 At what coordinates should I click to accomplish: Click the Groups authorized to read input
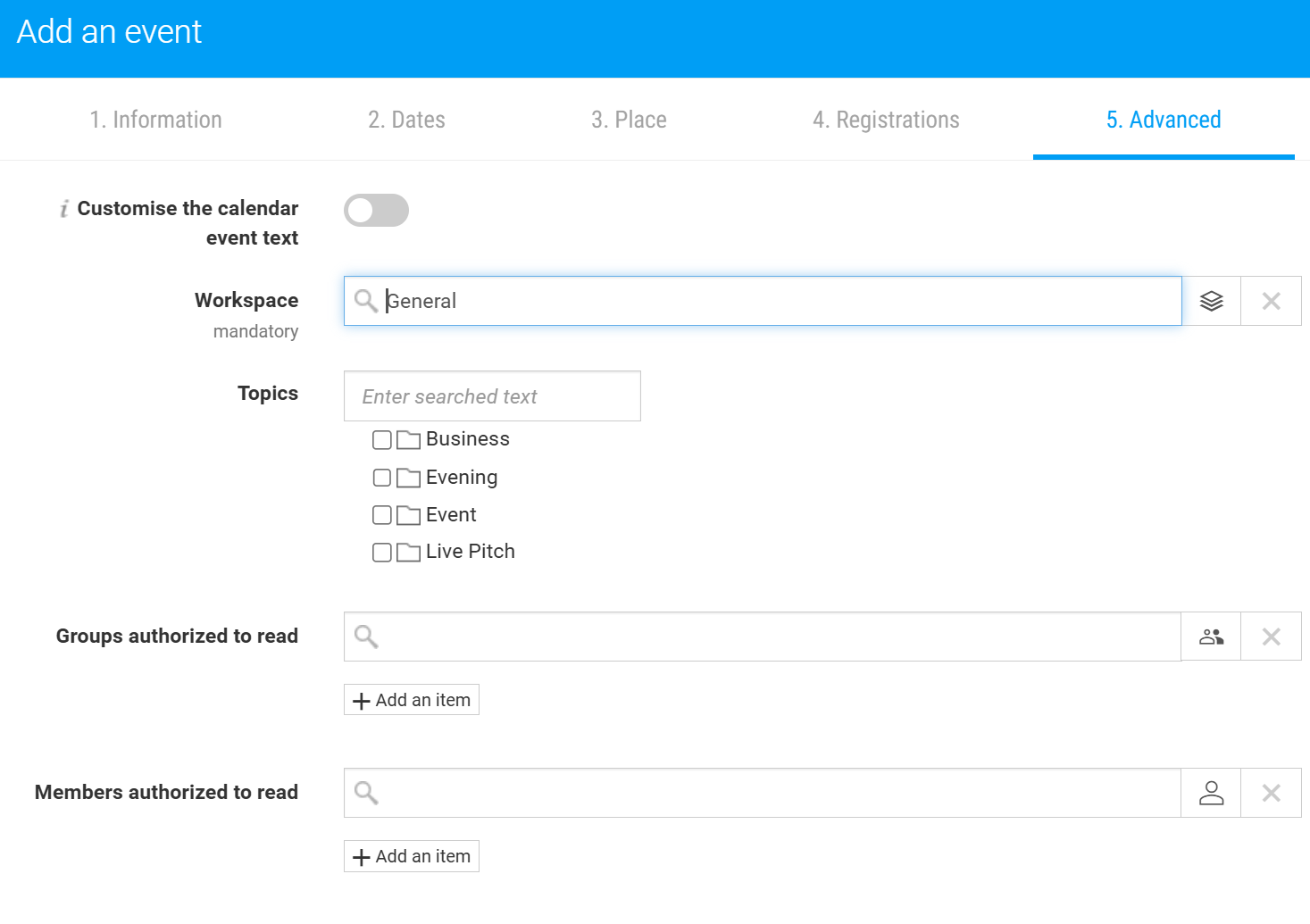tap(763, 637)
